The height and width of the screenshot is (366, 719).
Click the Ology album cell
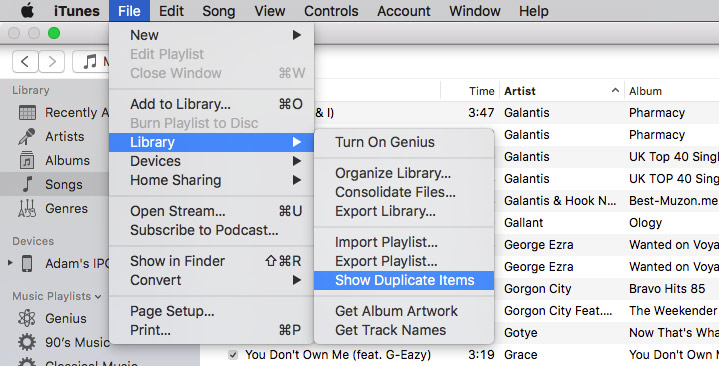pyautogui.click(x=645, y=222)
